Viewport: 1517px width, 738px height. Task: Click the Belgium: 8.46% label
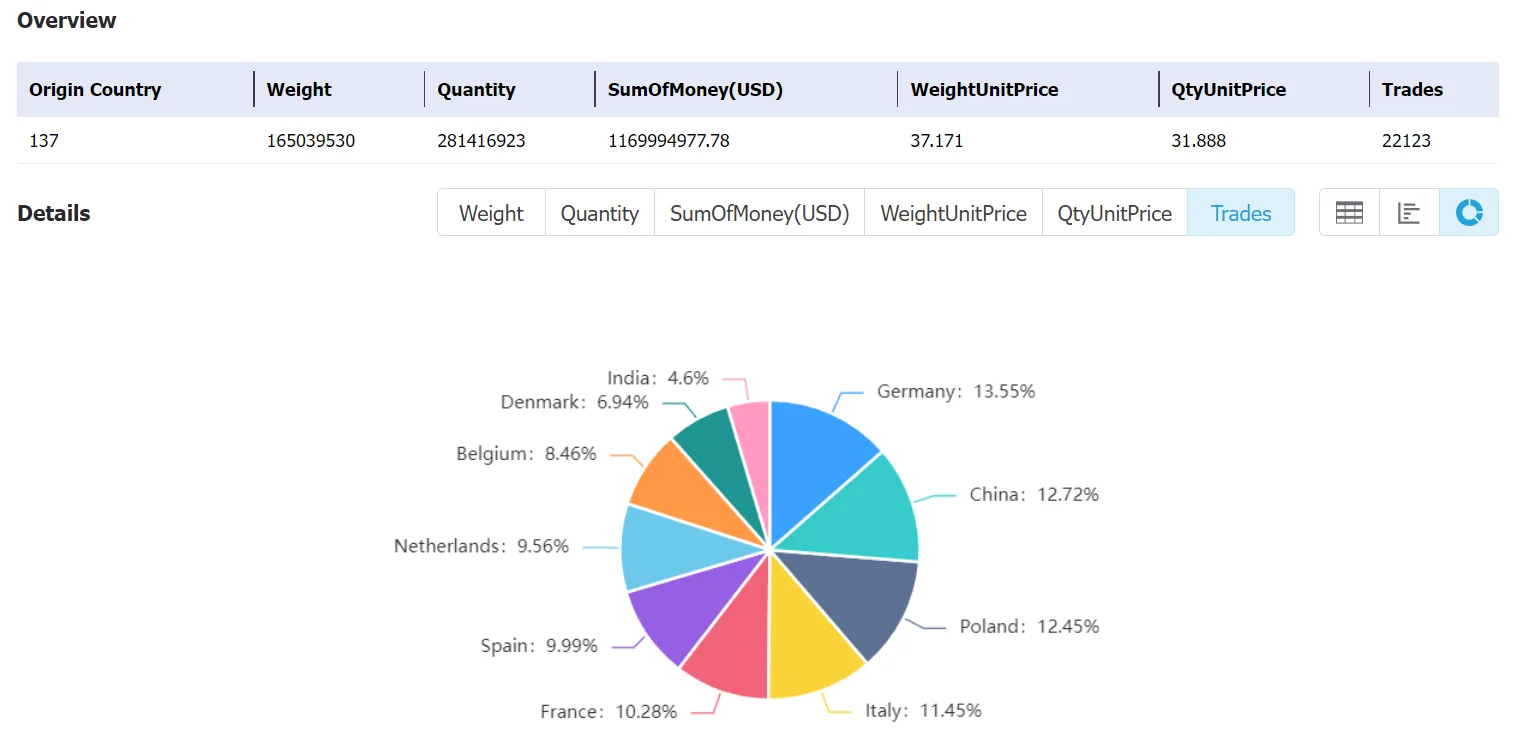[x=526, y=453]
